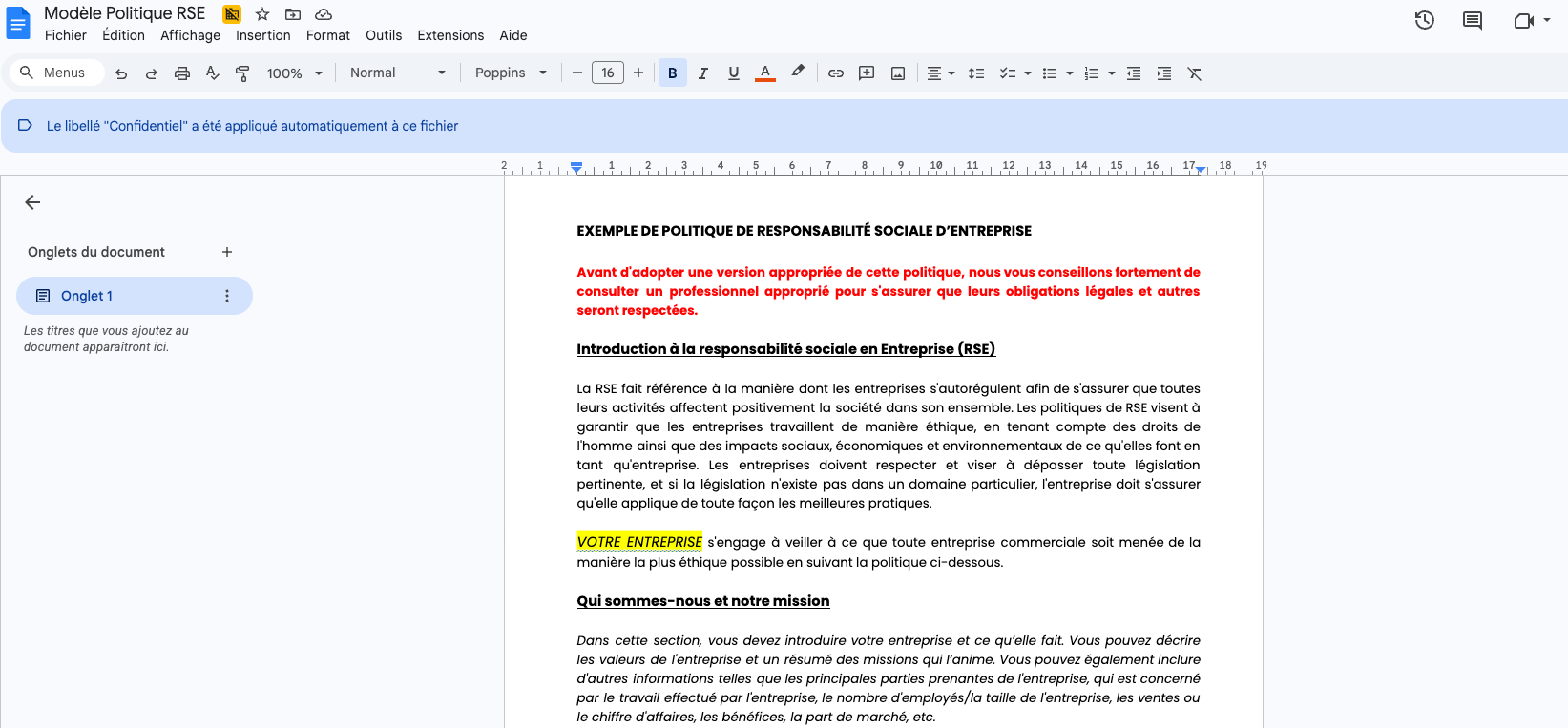Increase indent of the paragraph
Viewport: 1568px width, 728px height.
point(1164,73)
